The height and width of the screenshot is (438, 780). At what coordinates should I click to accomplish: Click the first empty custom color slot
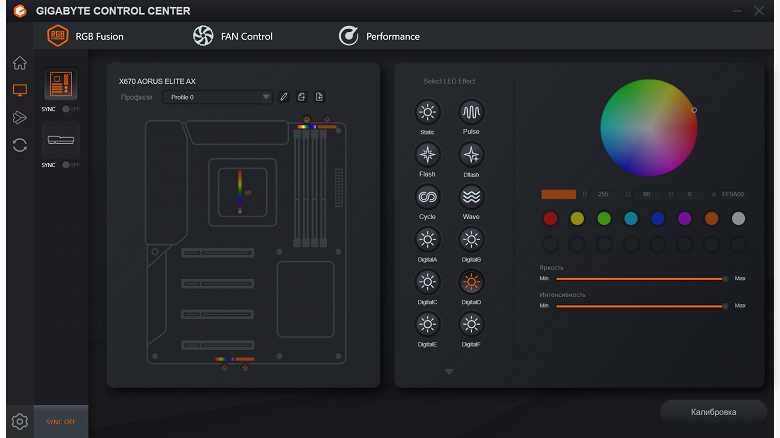550,244
